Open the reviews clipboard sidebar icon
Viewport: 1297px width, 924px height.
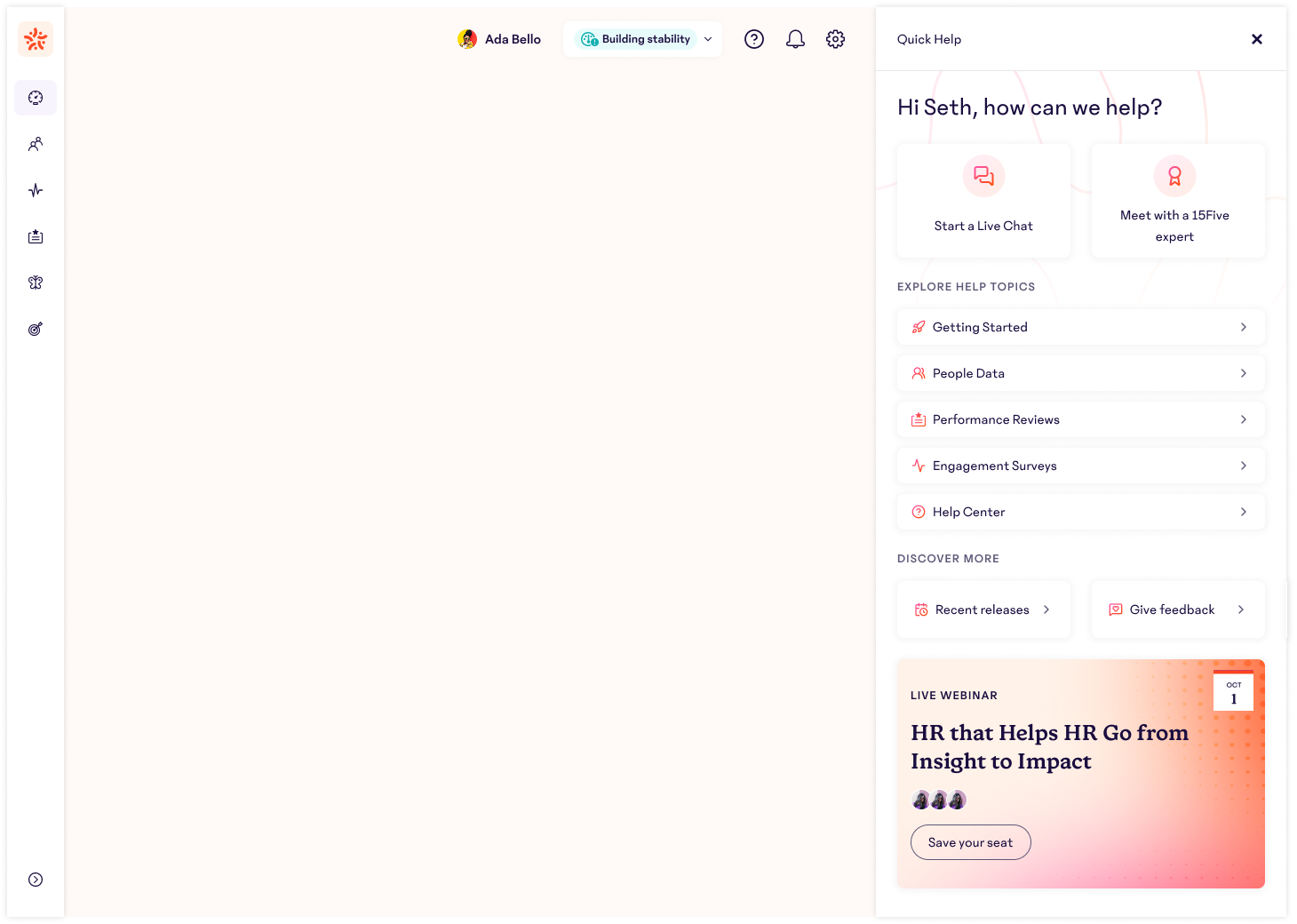point(36,236)
